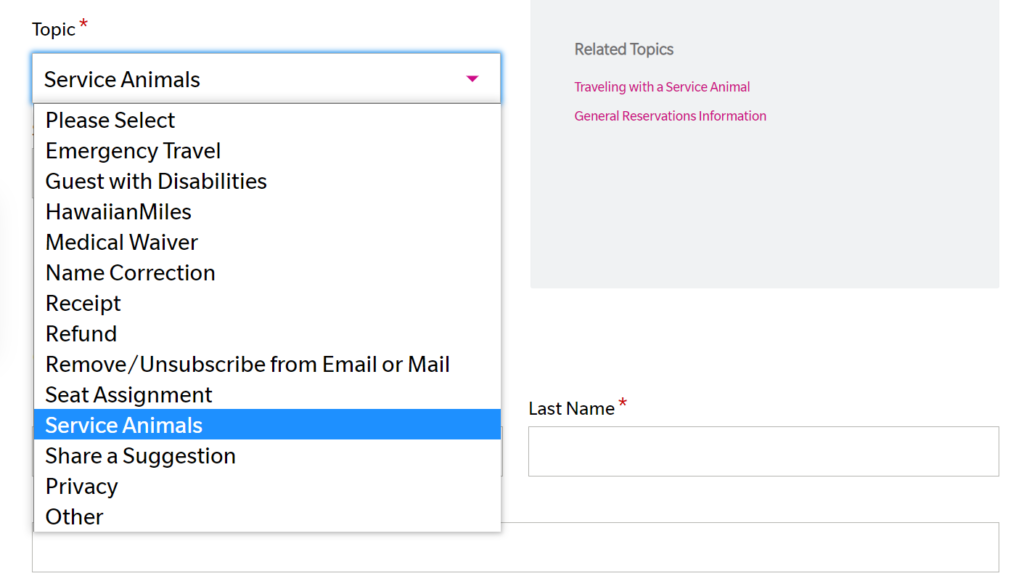This screenshot has height=576, width=1024.
Task: Select 'Name Correction' topic option
Action: coord(267,273)
